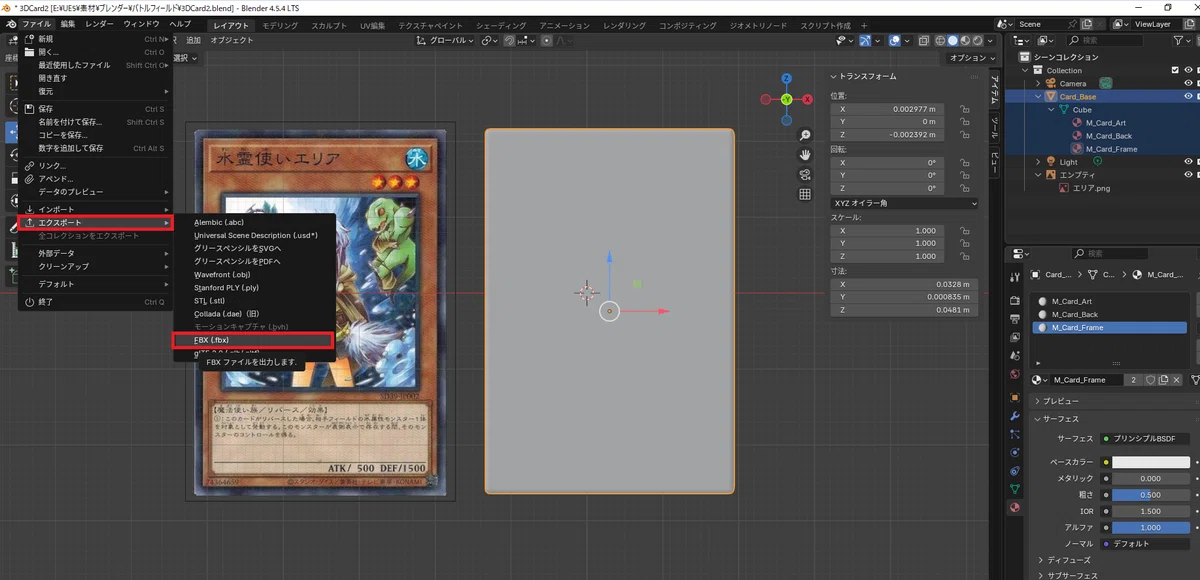Hide エンプティ with its eye icon
Viewport: 1200px width, 580px height.
click(x=1189, y=175)
